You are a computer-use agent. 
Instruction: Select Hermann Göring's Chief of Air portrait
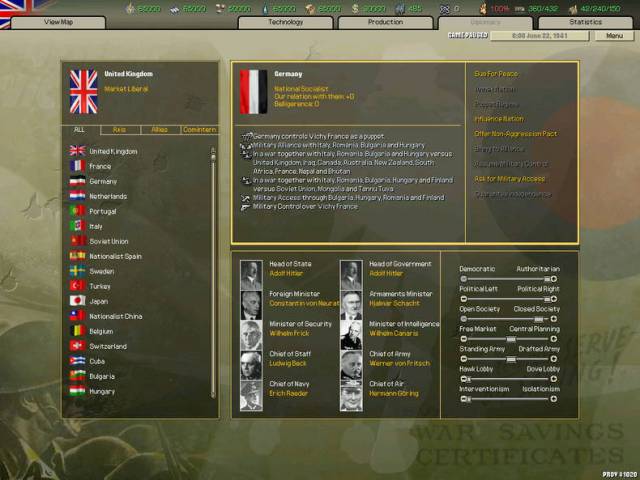(351, 395)
